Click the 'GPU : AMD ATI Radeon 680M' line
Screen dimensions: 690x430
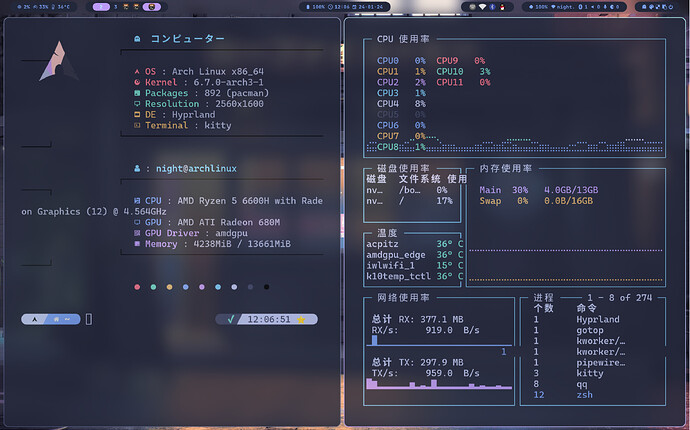point(207,222)
